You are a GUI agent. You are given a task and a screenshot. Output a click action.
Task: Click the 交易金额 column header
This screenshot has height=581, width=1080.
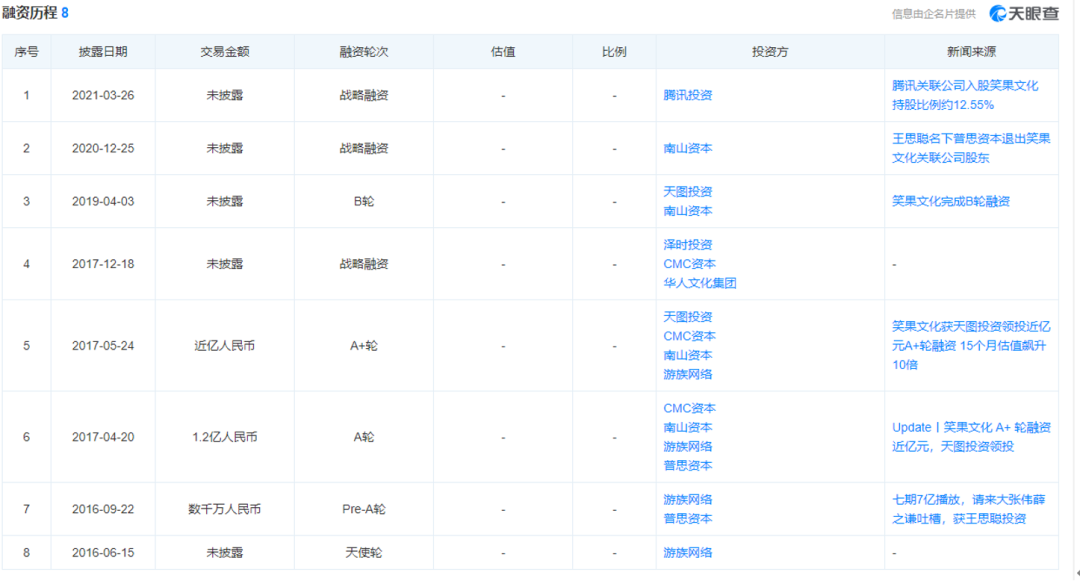tap(225, 52)
